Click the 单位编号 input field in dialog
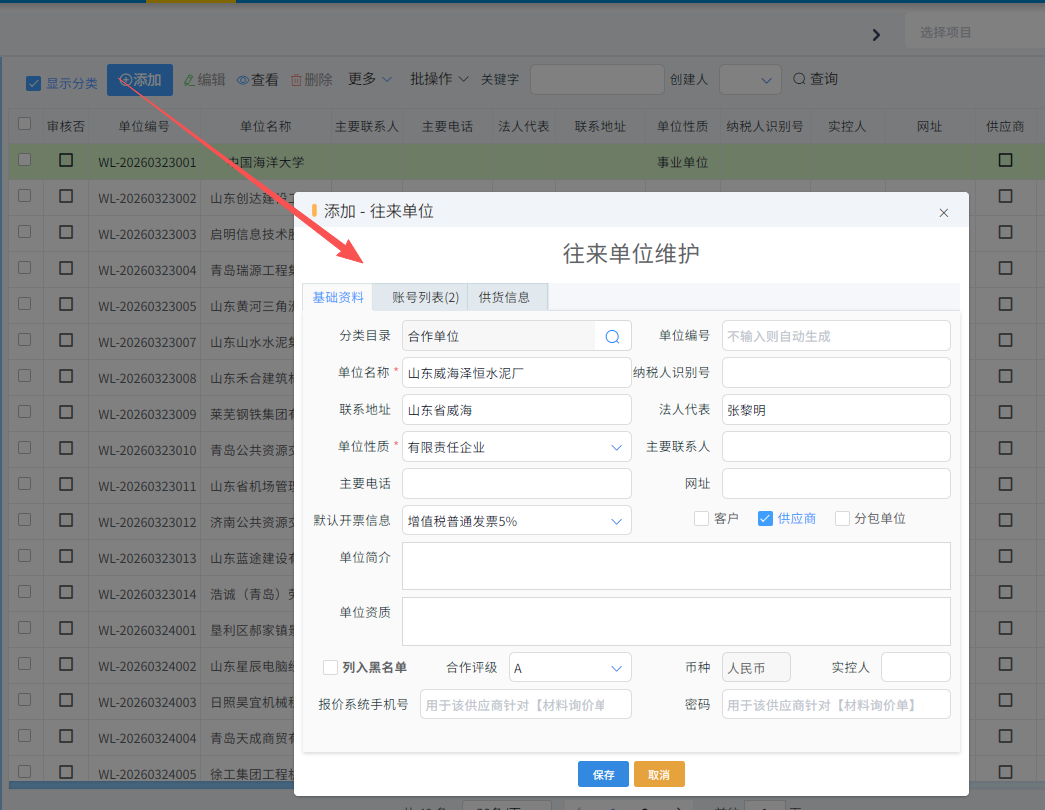This screenshot has width=1045, height=810. point(836,336)
